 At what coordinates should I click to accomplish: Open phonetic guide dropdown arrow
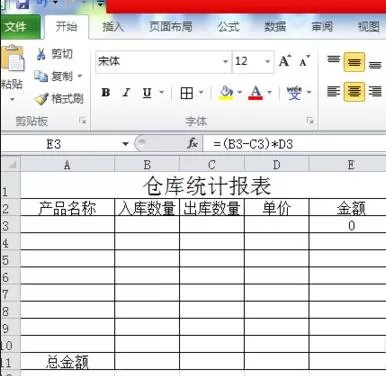309,92
